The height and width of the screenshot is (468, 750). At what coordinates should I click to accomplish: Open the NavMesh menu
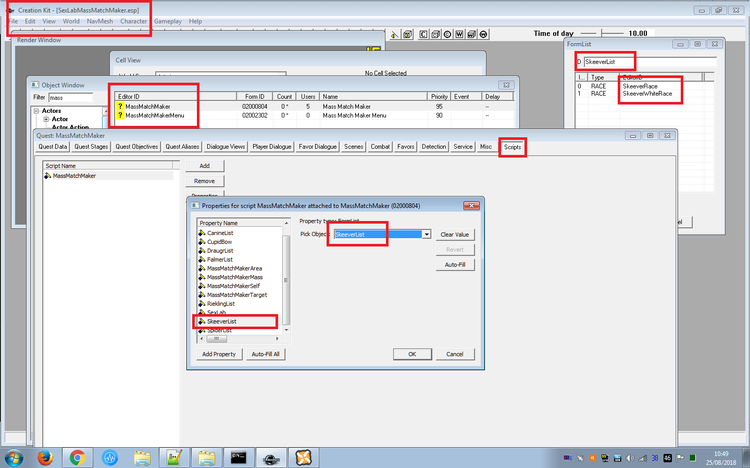[100, 21]
